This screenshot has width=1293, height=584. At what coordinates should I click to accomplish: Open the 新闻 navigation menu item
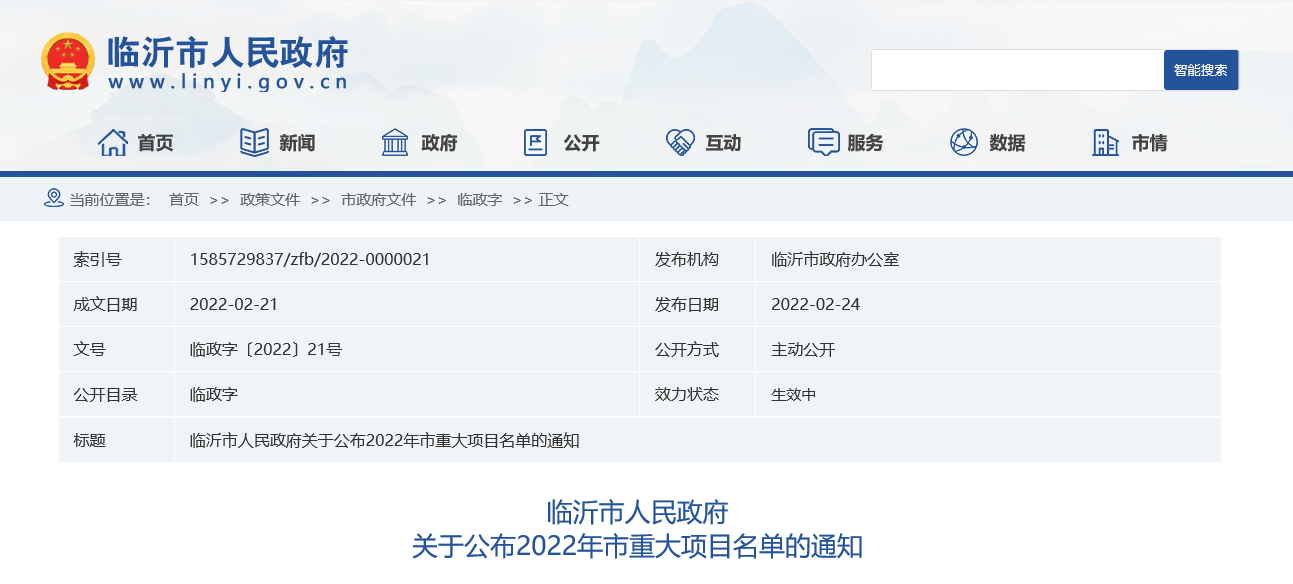click(x=297, y=143)
